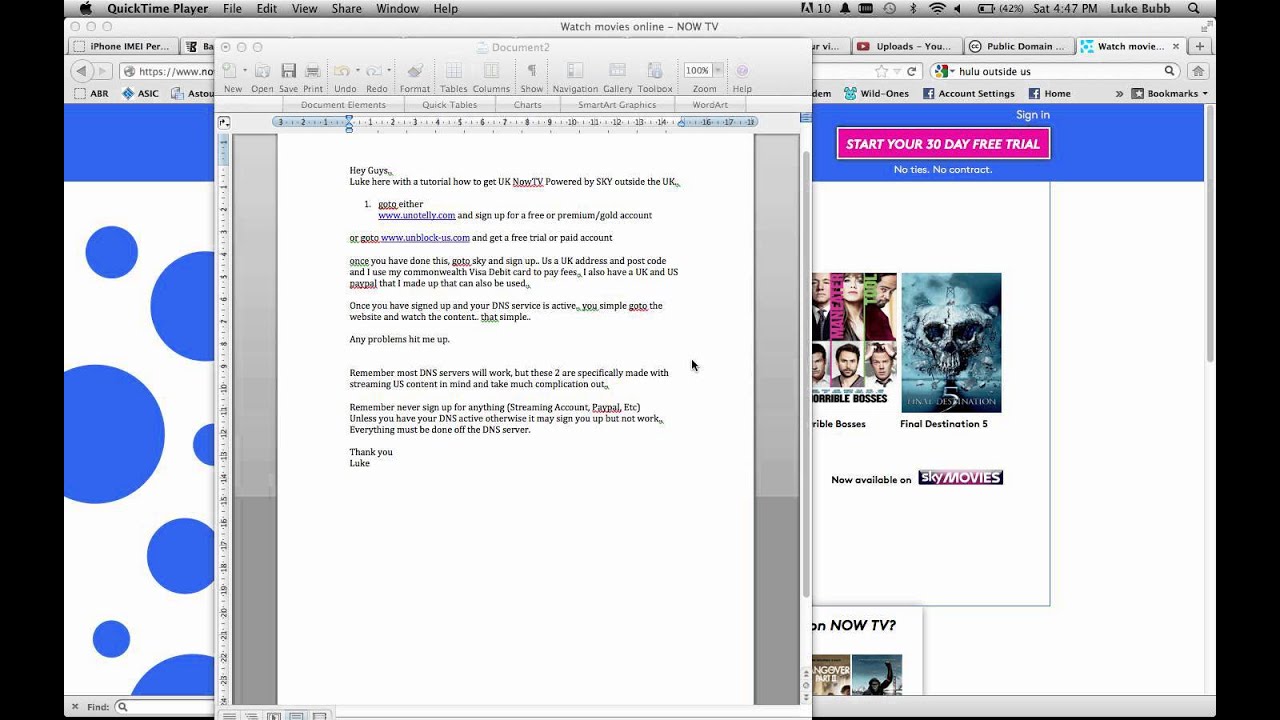Screen dimensions: 1280x720
Task: Click the search field with 'hulu outside us'
Action: [x=1055, y=71]
